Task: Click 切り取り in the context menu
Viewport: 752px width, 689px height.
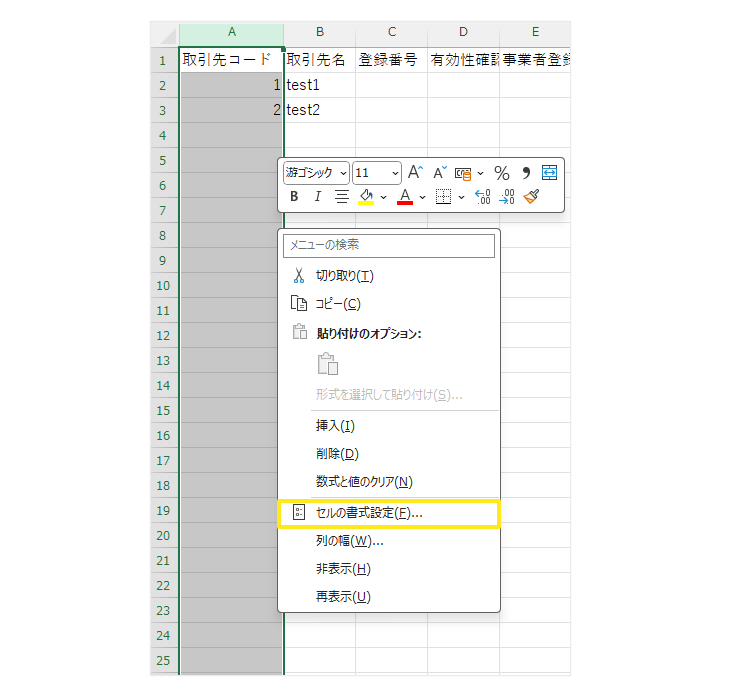Action: click(344, 276)
